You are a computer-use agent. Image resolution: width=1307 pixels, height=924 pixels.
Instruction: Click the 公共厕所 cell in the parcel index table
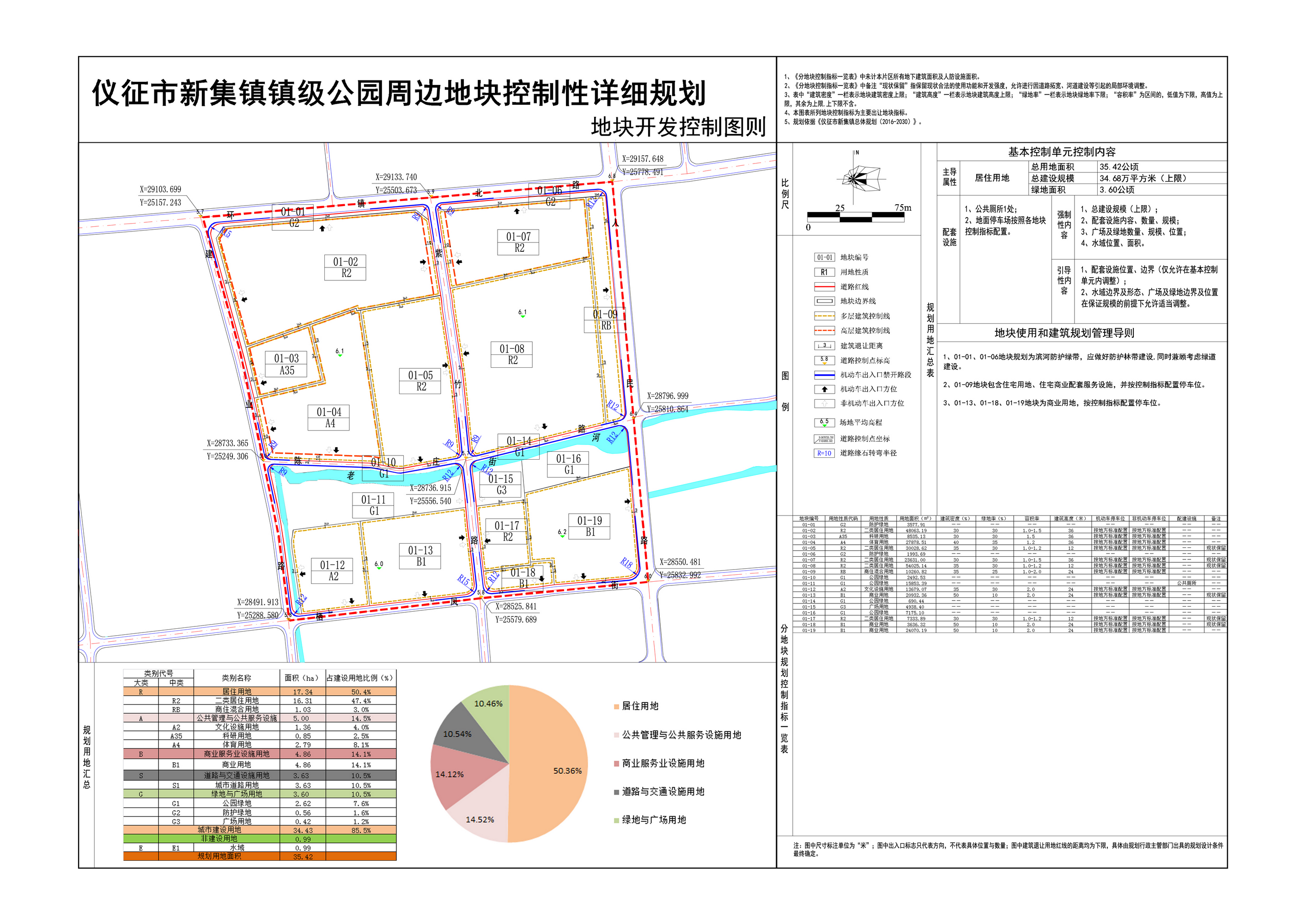coord(1186,583)
